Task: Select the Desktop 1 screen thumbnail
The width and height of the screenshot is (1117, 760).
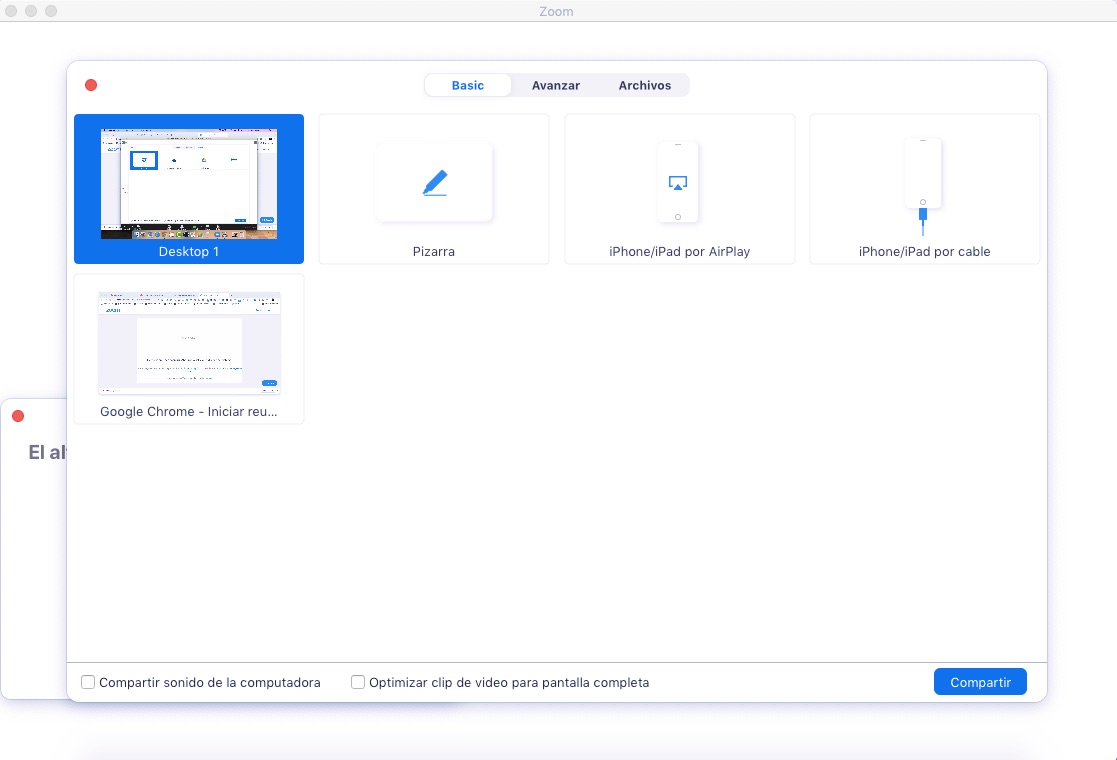Action: tap(189, 184)
